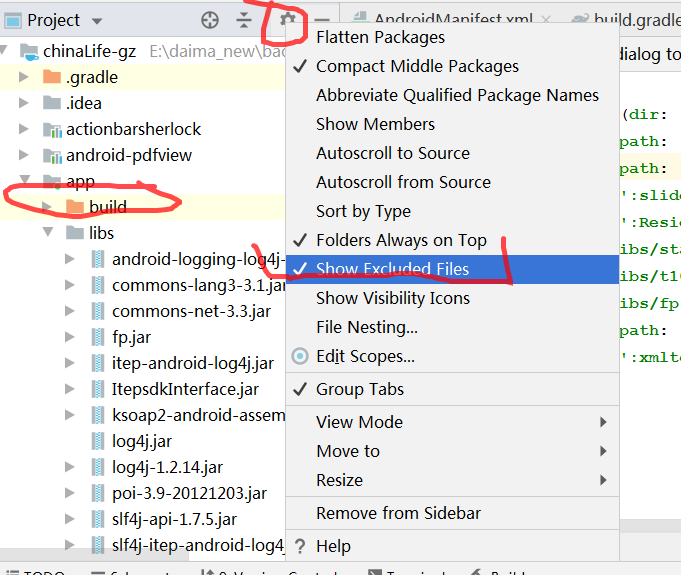Expand the commons-lang3-3.1.jar arrow
The image size is (681, 575).
coord(69,285)
